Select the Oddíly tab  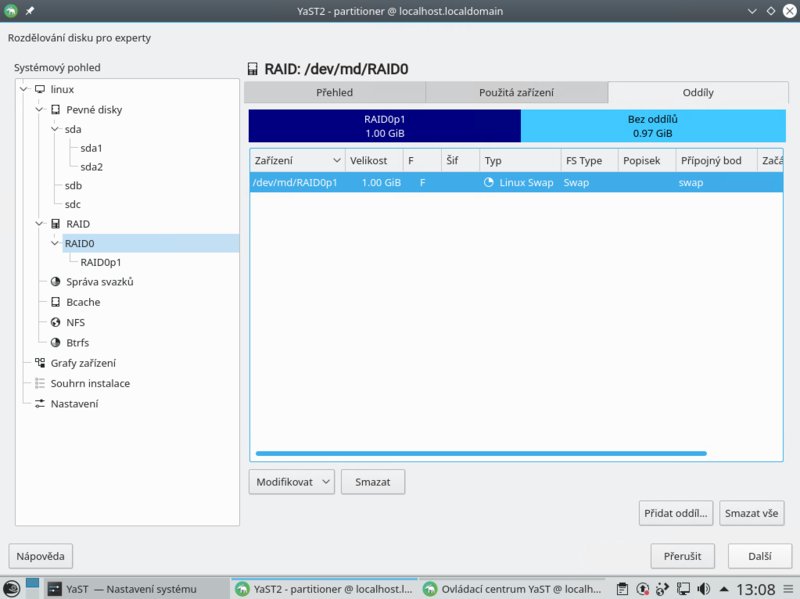pos(698,92)
